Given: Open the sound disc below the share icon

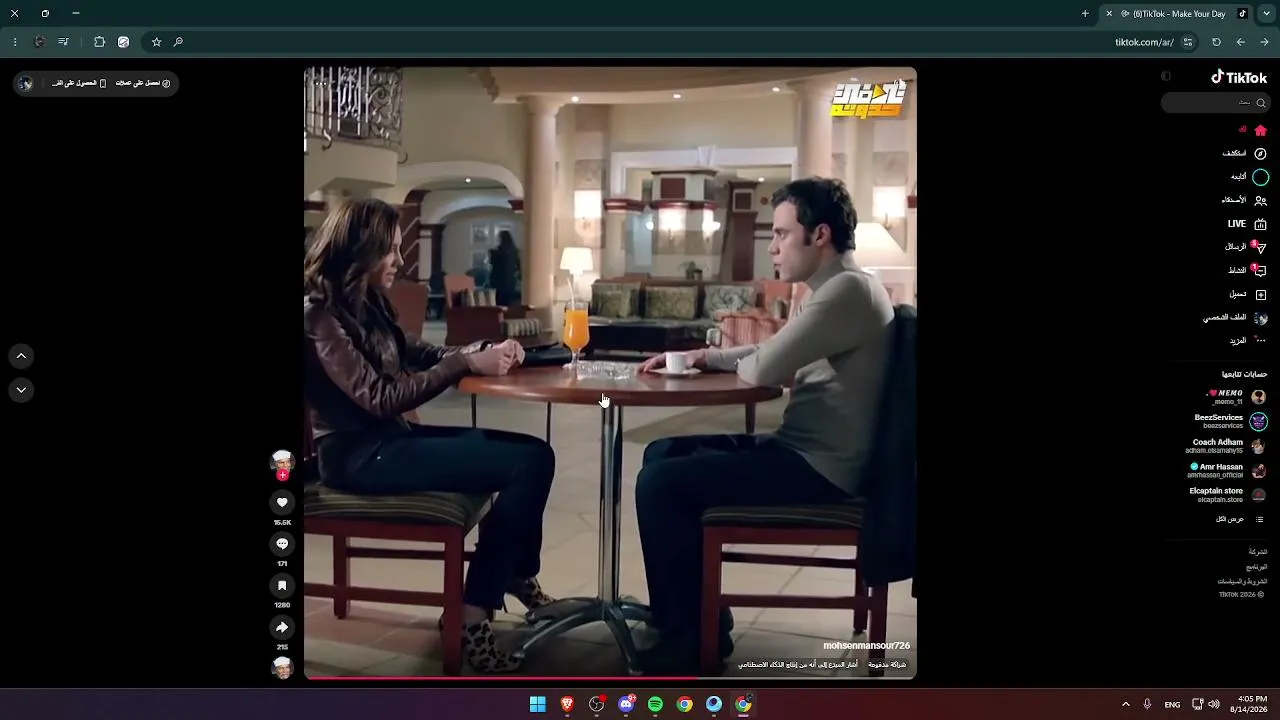Looking at the screenshot, I should coord(282,668).
